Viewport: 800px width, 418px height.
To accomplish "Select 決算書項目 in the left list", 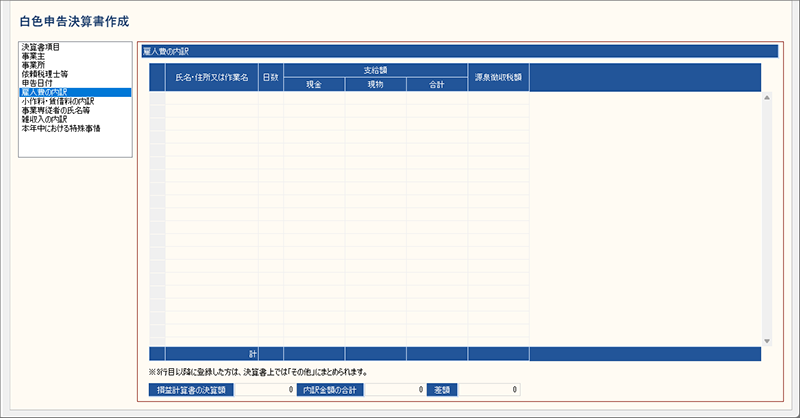I will tap(41, 47).
